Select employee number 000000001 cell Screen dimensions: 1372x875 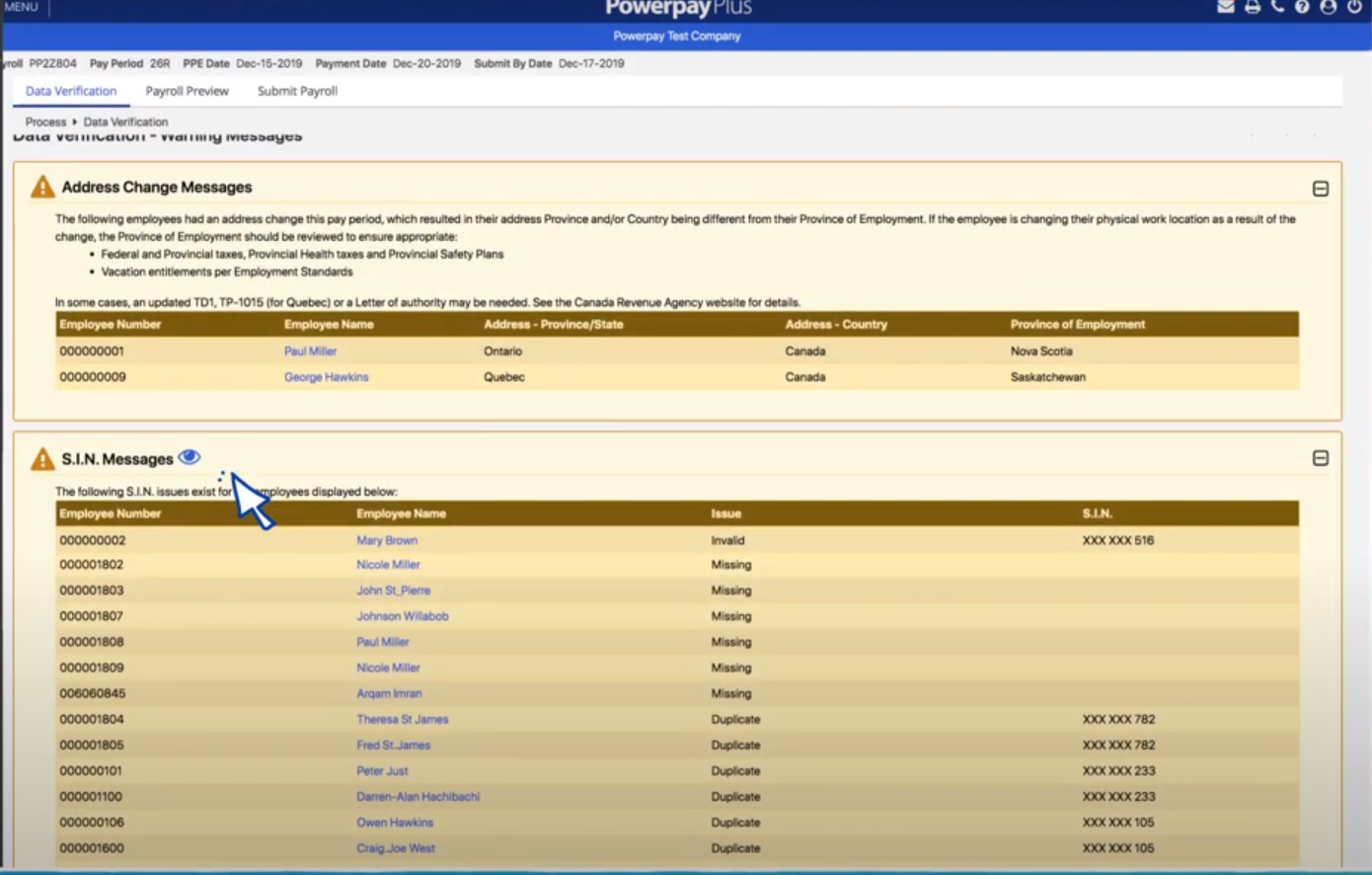click(x=92, y=351)
